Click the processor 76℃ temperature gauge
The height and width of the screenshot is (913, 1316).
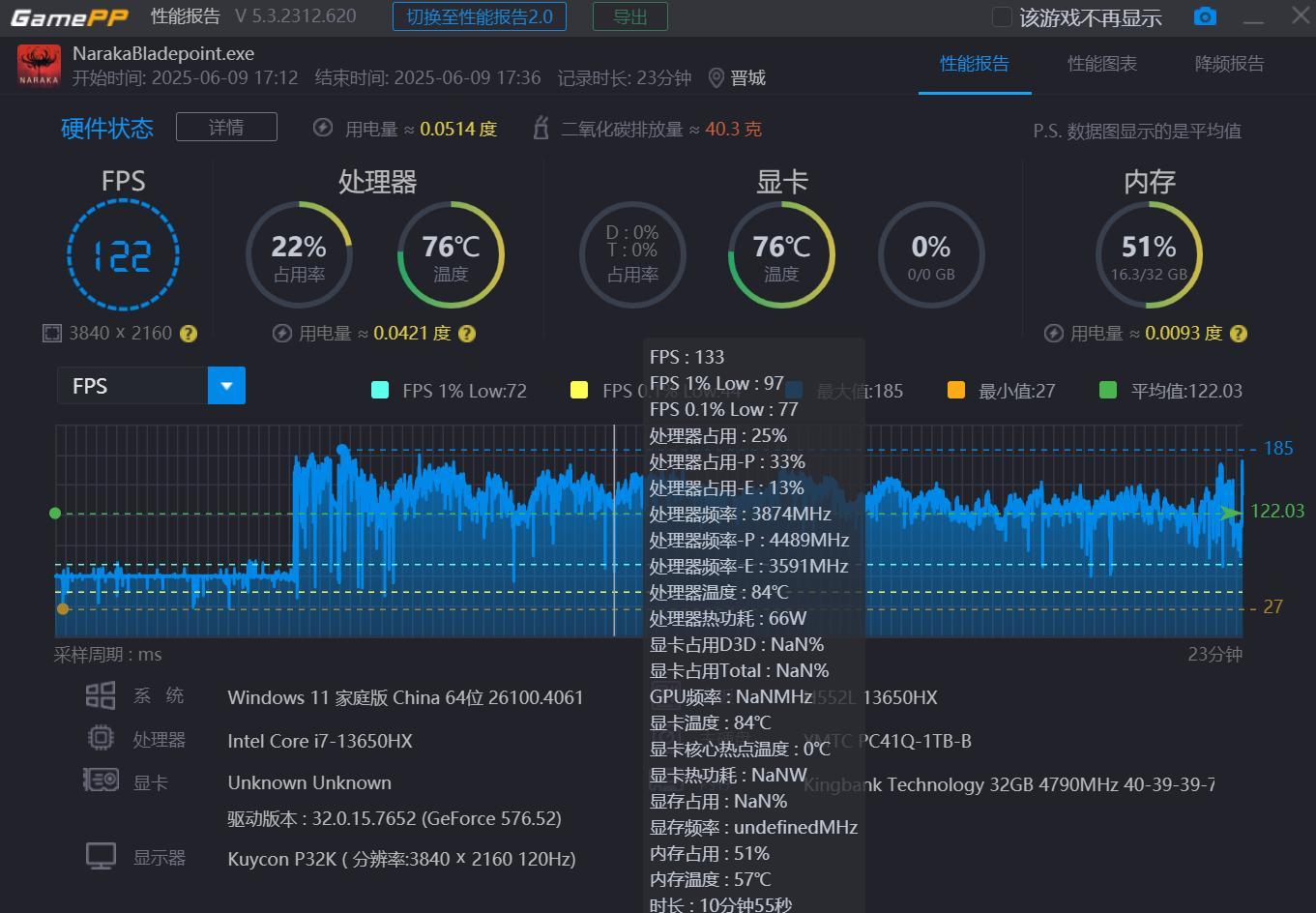pos(451,255)
